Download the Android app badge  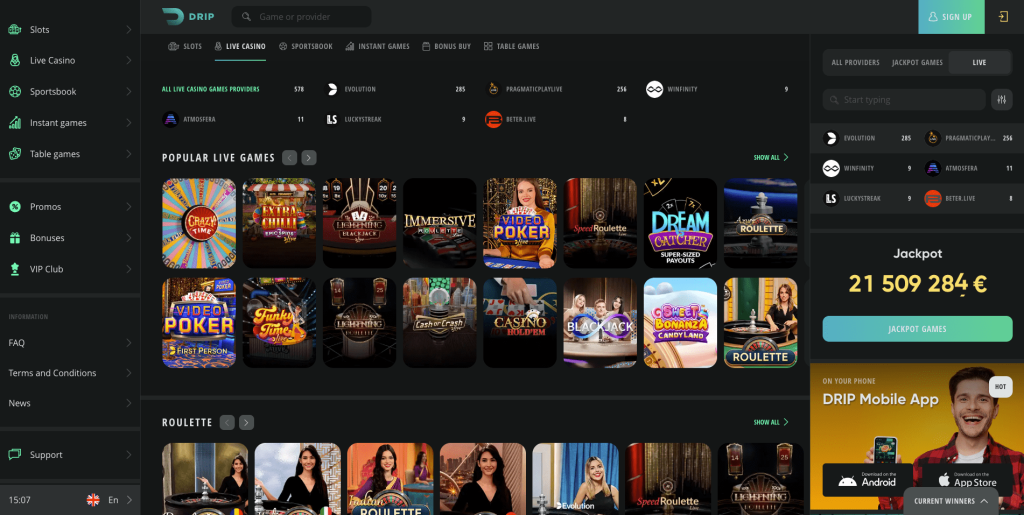click(x=865, y=480)
